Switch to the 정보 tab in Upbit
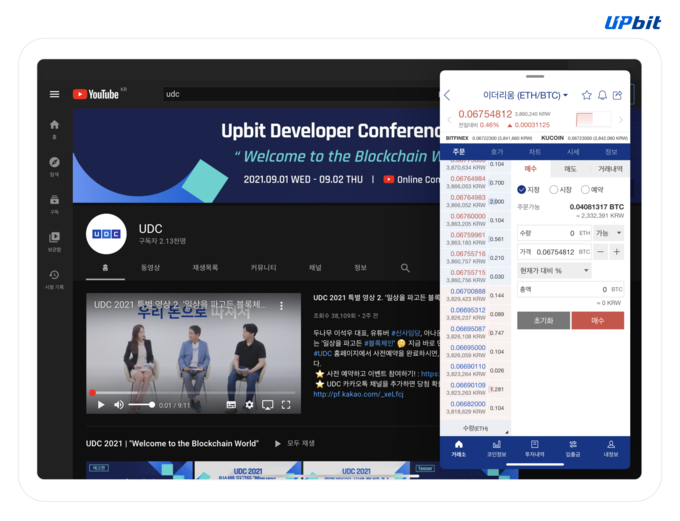 click(611, 152)
